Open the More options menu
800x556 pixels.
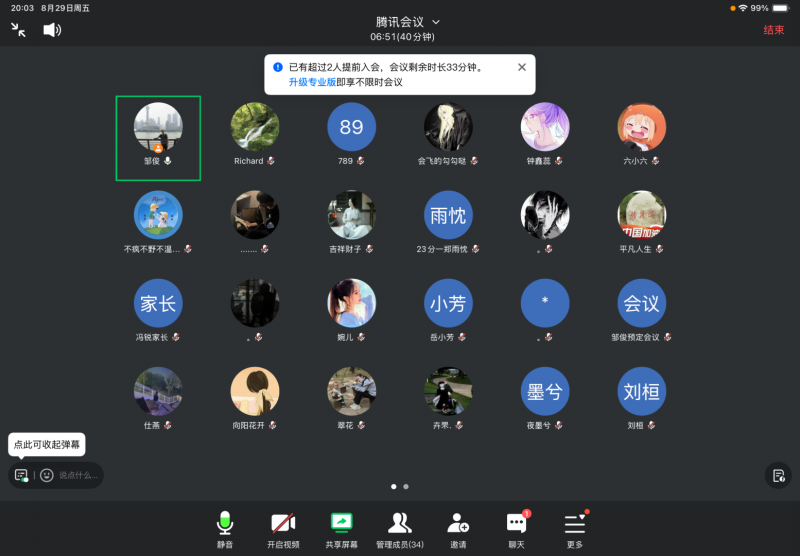(x=574, y=528)
